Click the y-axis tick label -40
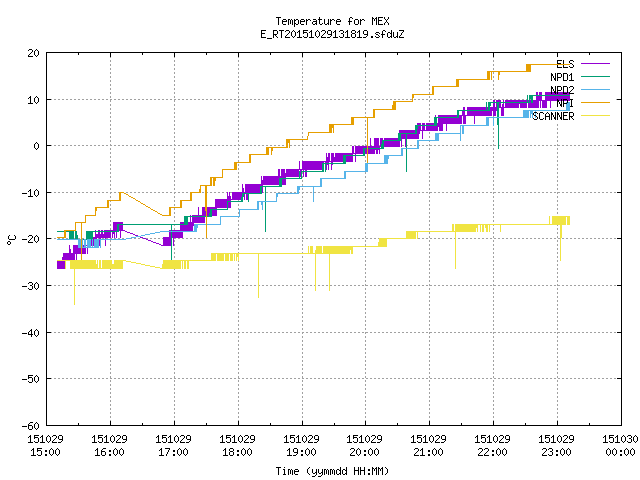The height and width of the screenshot is (480, 640). [31, 333]
